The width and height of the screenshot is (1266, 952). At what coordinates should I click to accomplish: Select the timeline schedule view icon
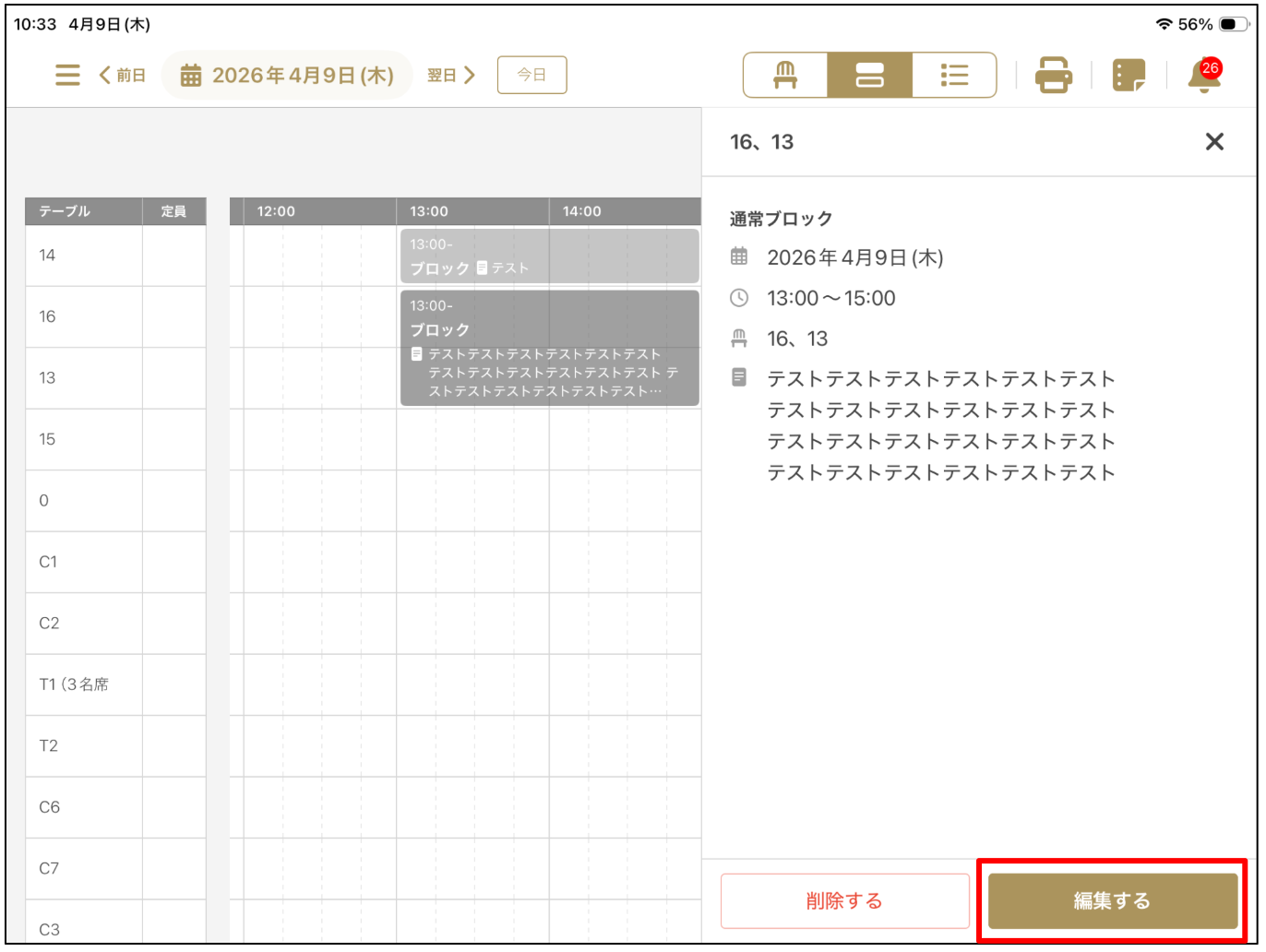tap(869, 75)
